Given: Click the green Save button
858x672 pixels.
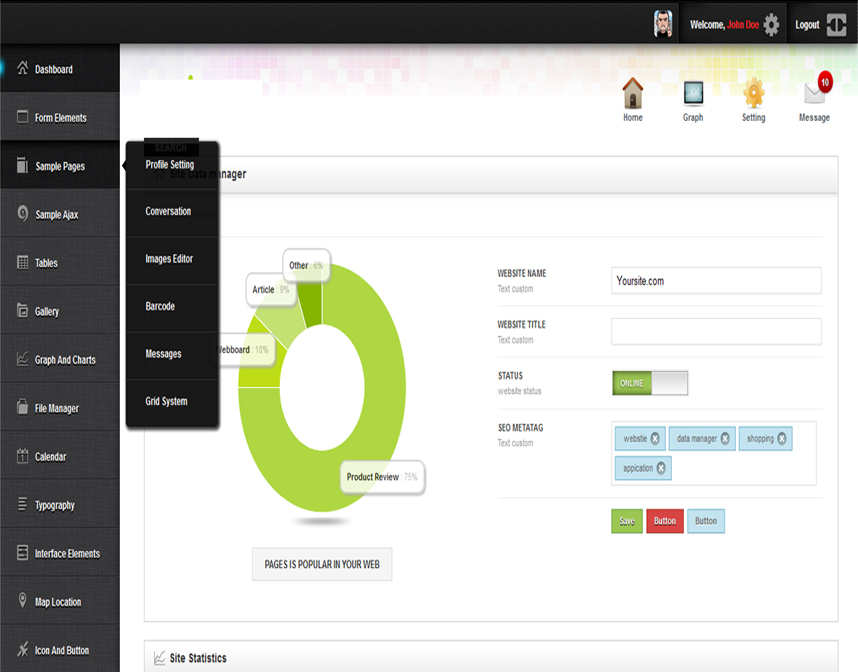Looking at the screenshot, I should click(x=627, y=521).
